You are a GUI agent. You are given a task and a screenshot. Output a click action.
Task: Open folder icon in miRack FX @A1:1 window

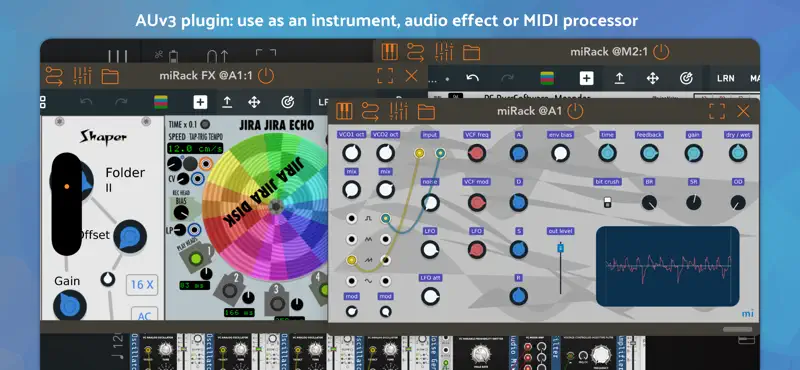[110, 77]
